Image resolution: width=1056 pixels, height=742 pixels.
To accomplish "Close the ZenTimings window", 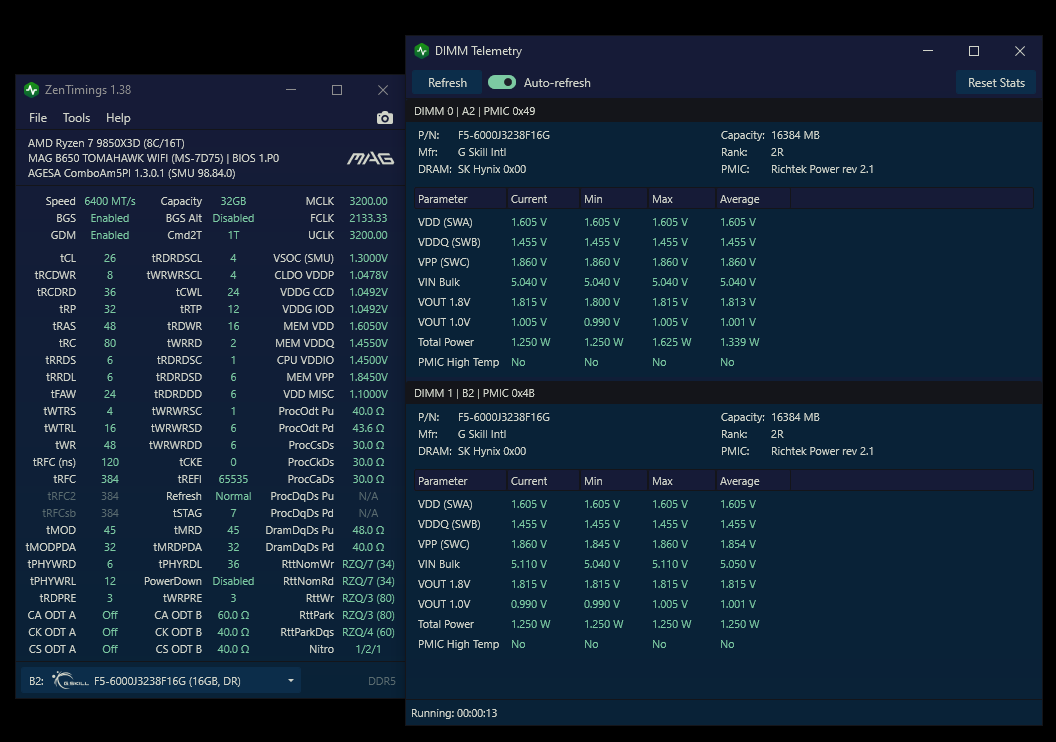I will click(383, 90).
